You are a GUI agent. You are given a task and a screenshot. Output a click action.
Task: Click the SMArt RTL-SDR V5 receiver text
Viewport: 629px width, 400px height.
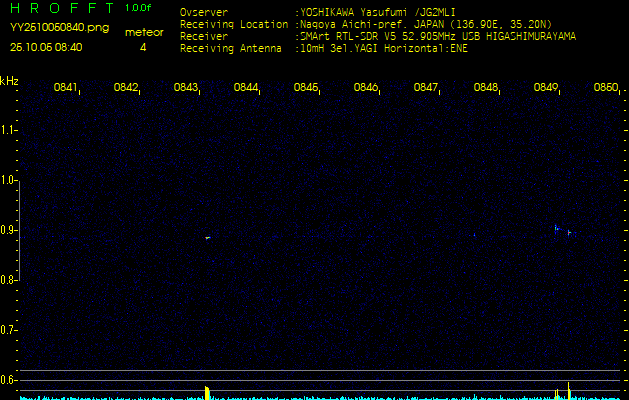tap(438, 37)
